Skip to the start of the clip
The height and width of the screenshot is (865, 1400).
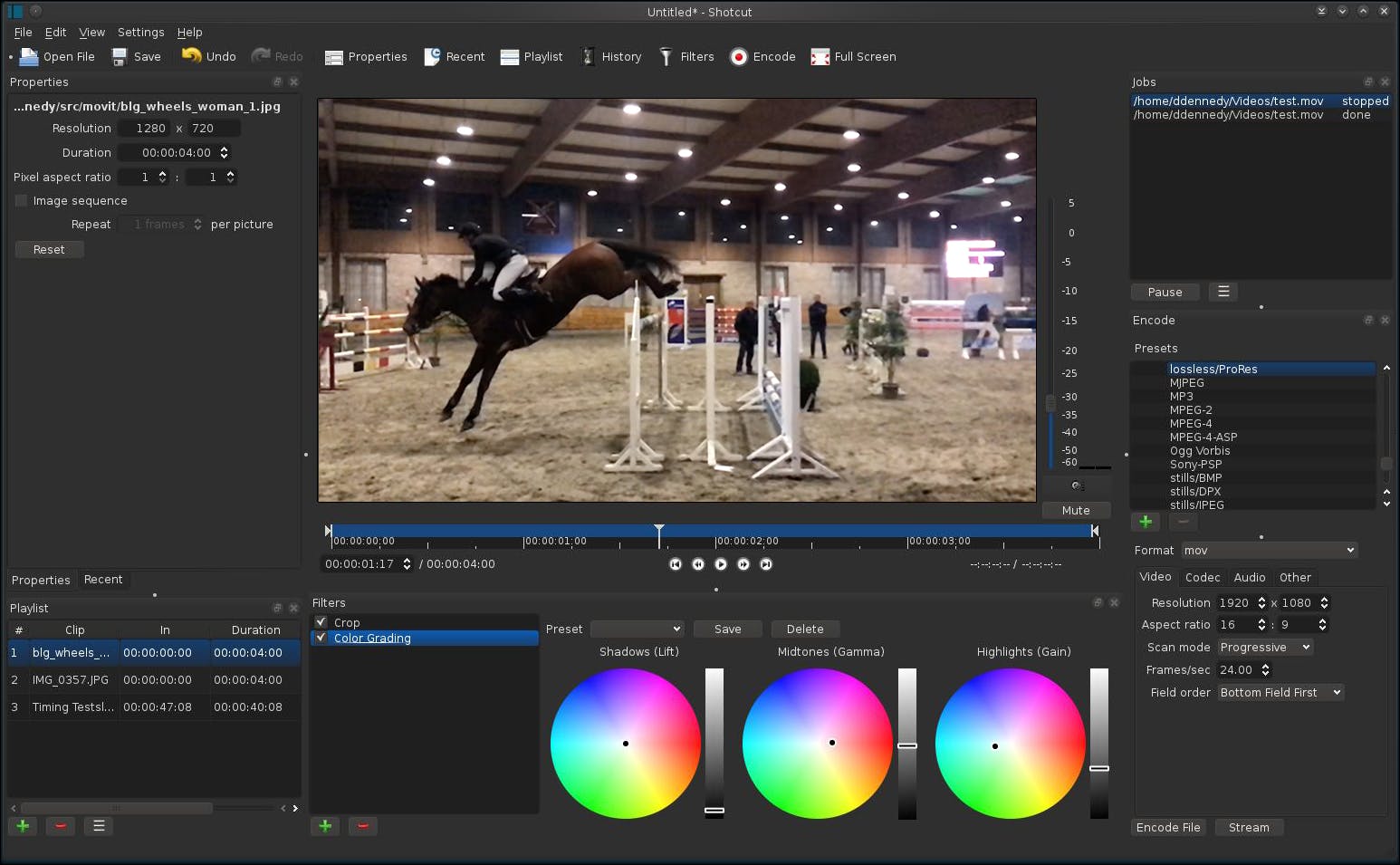coord(676,564)
